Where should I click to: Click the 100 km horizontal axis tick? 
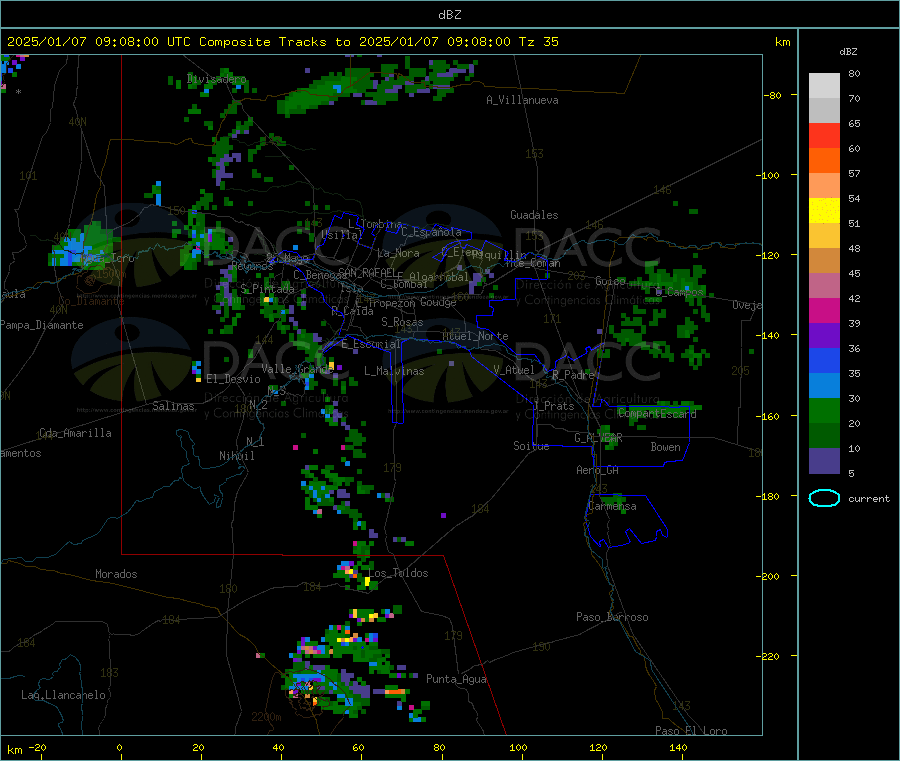(x=518, y=747)
